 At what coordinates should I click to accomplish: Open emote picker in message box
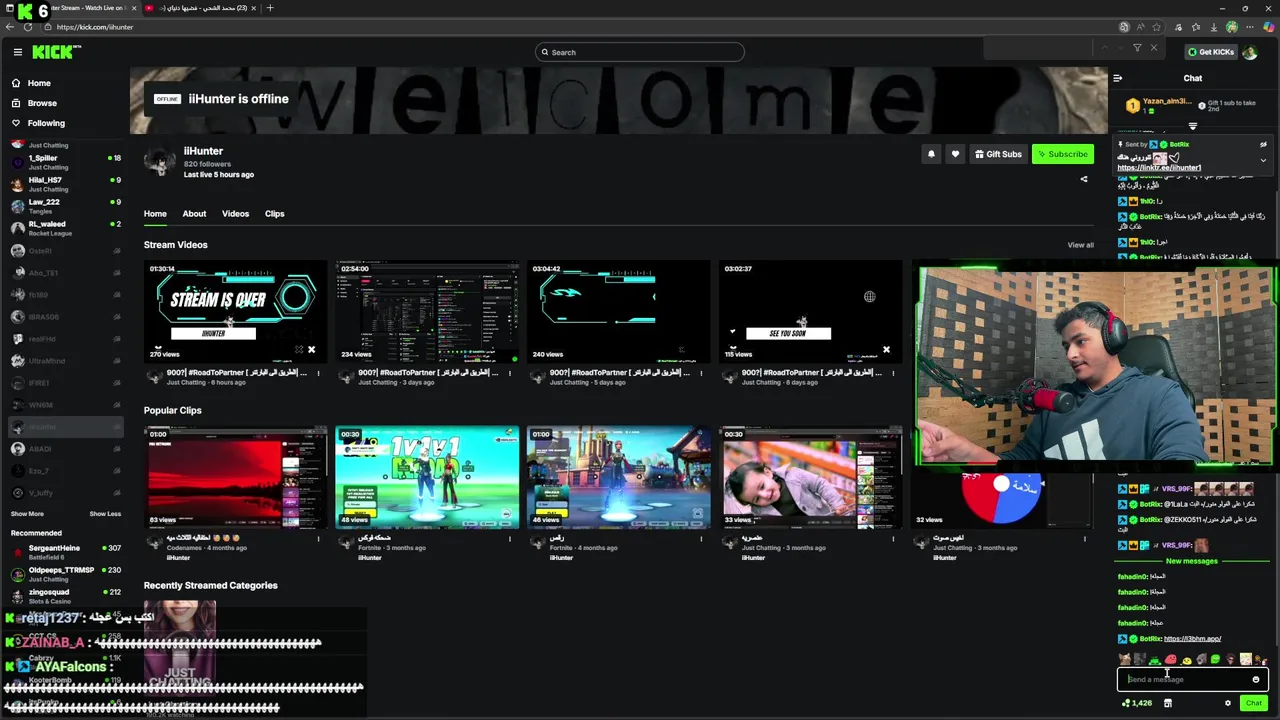(x=1256, y=679)
